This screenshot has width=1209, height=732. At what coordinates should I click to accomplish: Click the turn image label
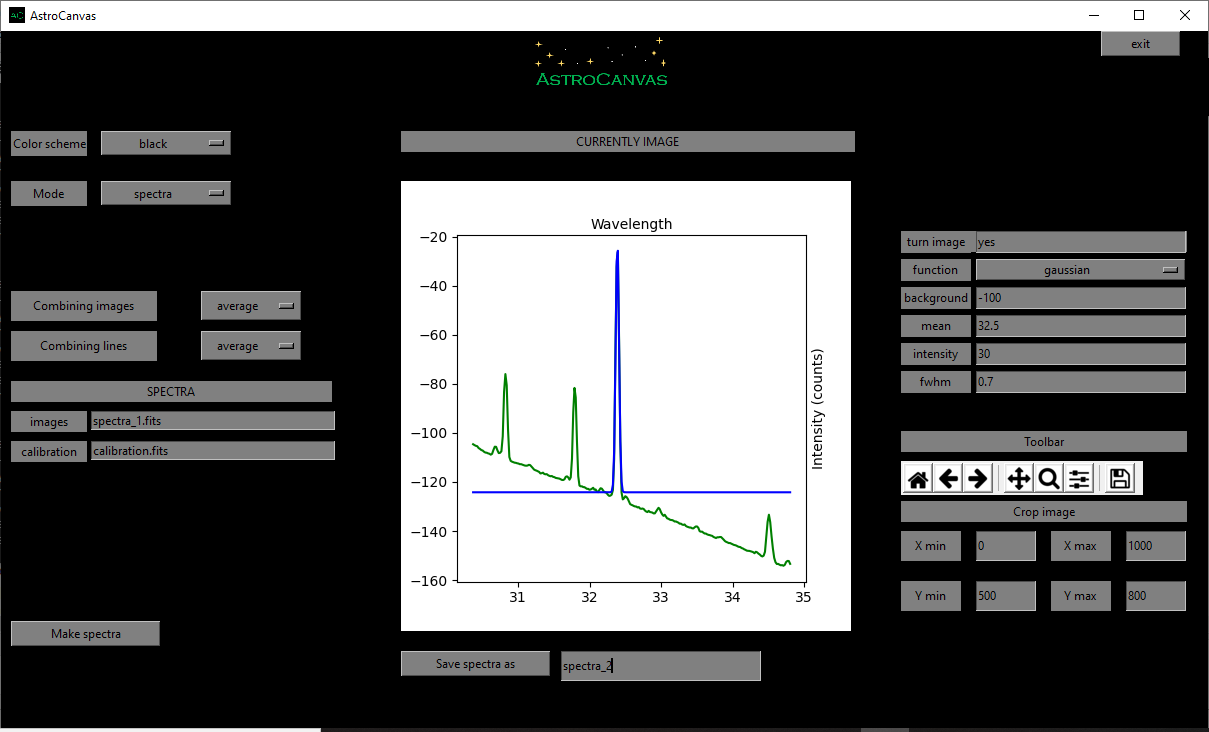pos(936,241)
